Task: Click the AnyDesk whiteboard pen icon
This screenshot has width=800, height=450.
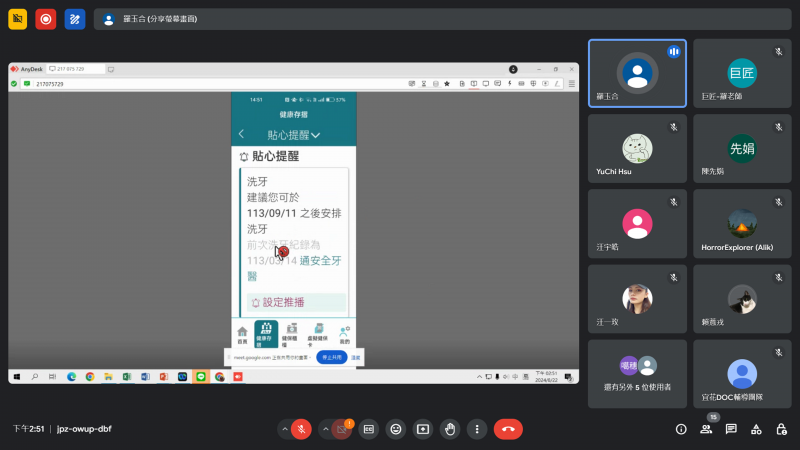Action: click(x=557, y=84)
